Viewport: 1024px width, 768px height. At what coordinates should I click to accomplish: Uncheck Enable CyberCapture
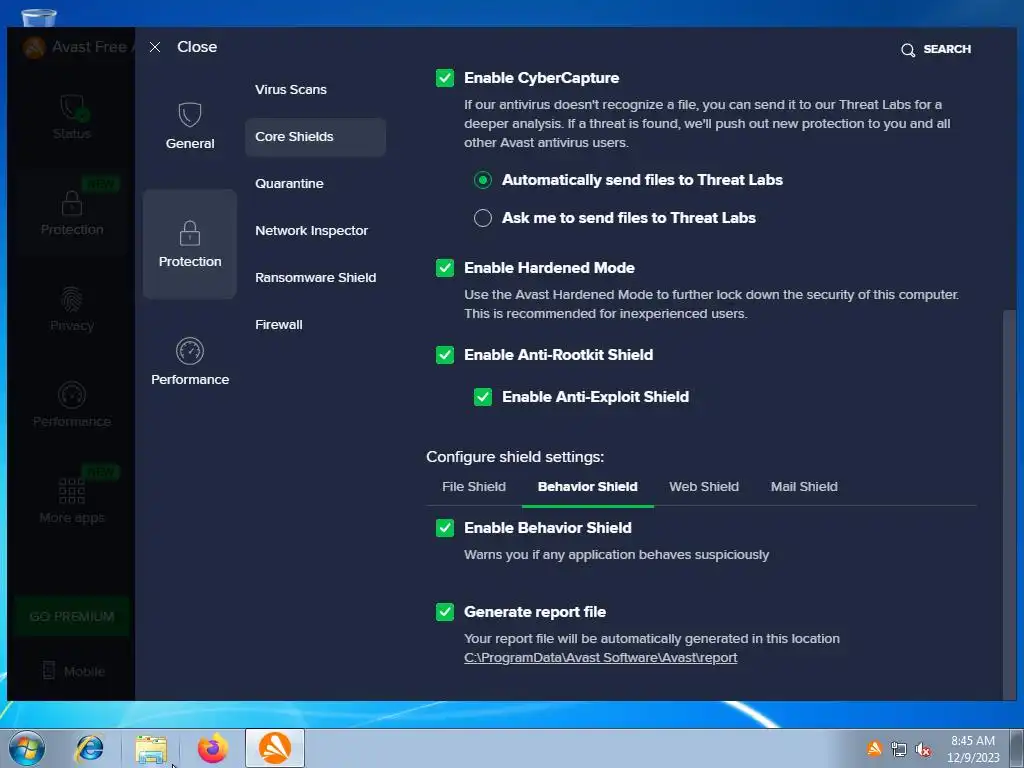(x=445, y=78)
